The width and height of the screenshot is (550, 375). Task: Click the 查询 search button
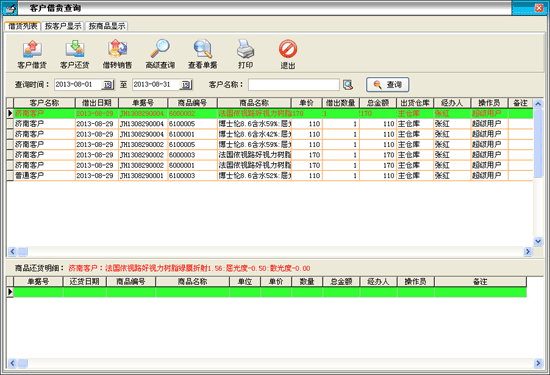388,85
